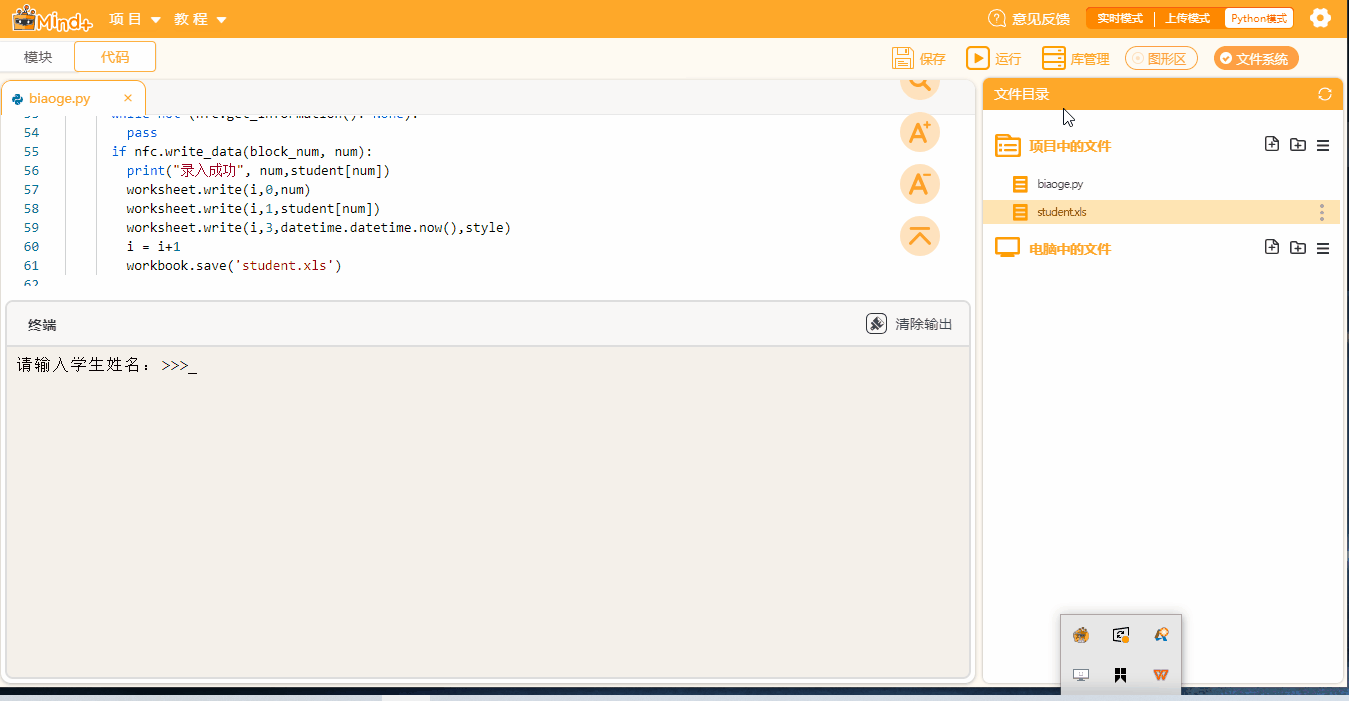Click 清除输出 to clear terminal
The height and width of the screenshot is (701, 1349).
click(909, 324)
